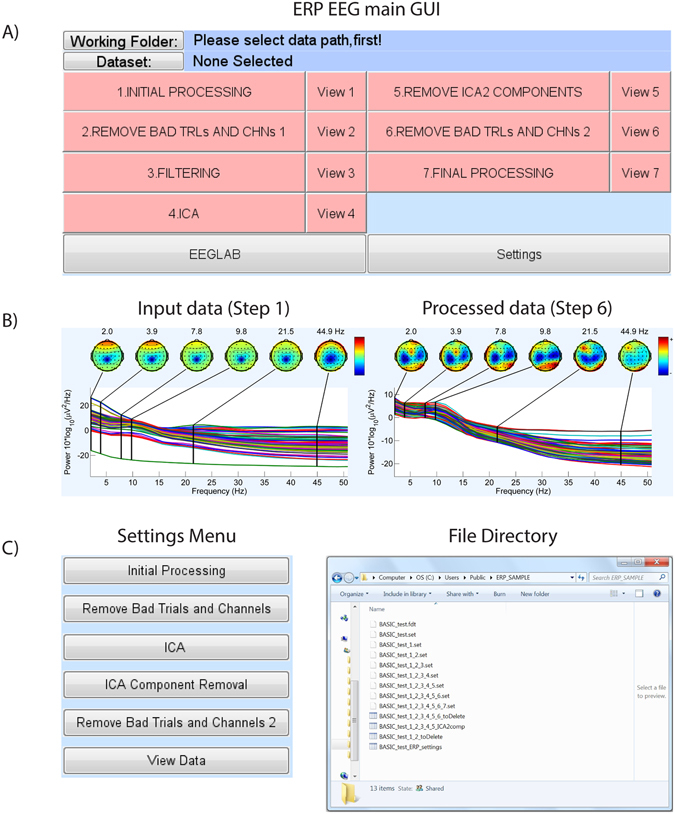The width and height of the screenshot is (675, 814).
Task: Click the color scale bar in Processed data
Action: (x=664, y=356)
